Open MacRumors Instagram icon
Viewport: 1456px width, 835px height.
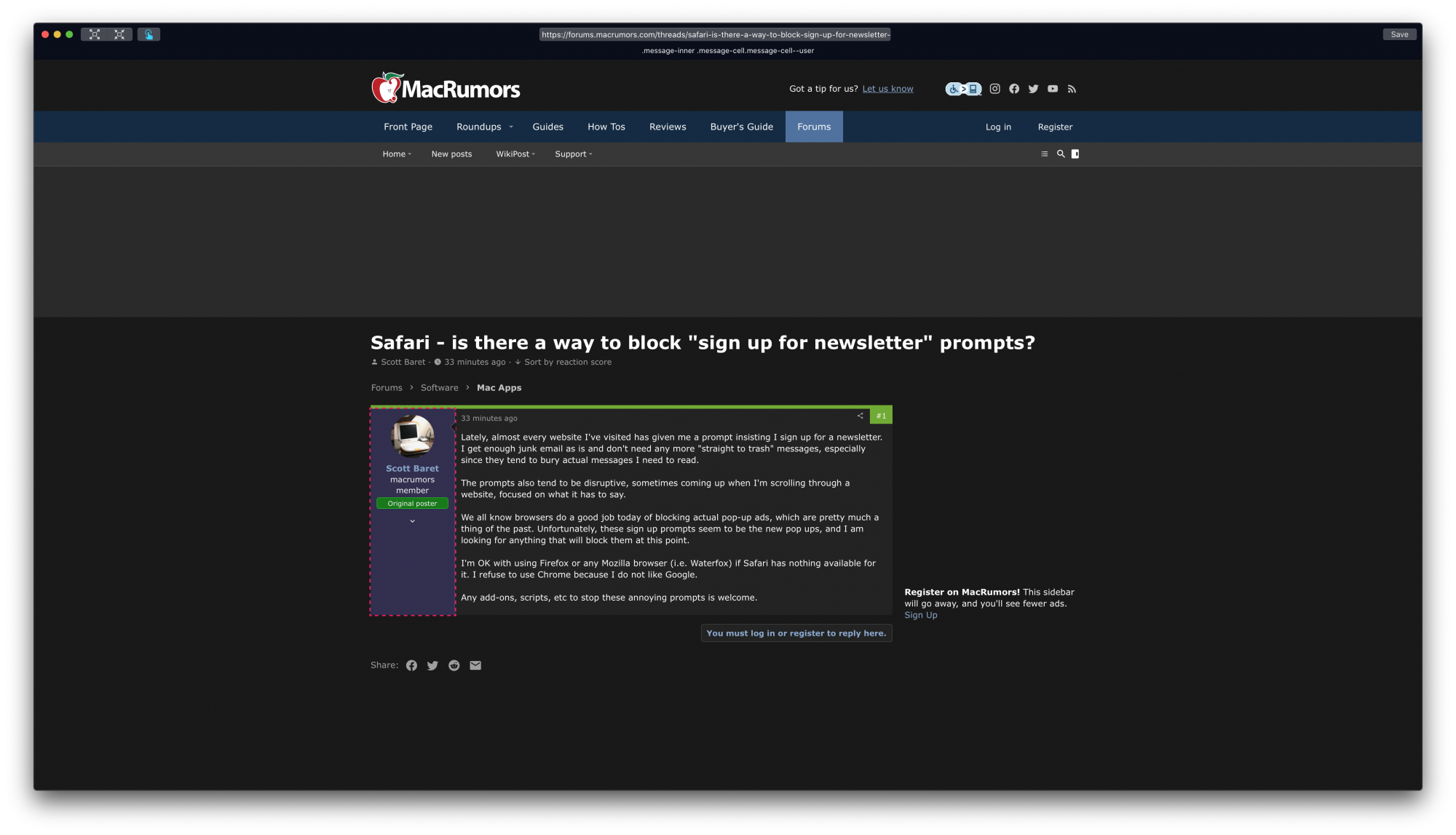(994, 89)
